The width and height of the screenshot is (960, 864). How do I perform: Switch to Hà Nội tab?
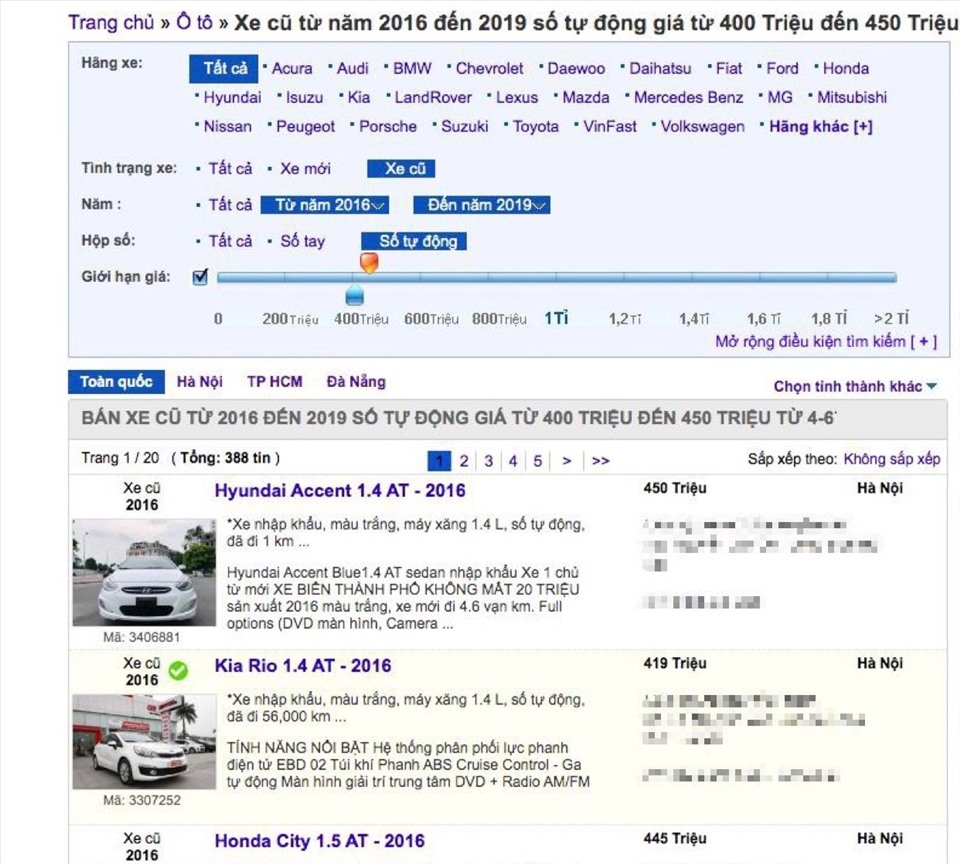coord(200,381)
